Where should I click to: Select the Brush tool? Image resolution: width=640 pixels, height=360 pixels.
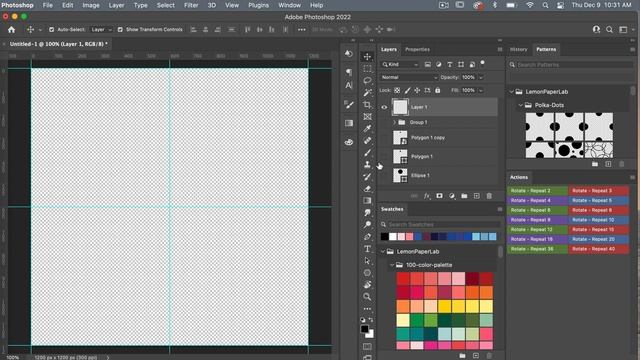(x=367, y=153)
